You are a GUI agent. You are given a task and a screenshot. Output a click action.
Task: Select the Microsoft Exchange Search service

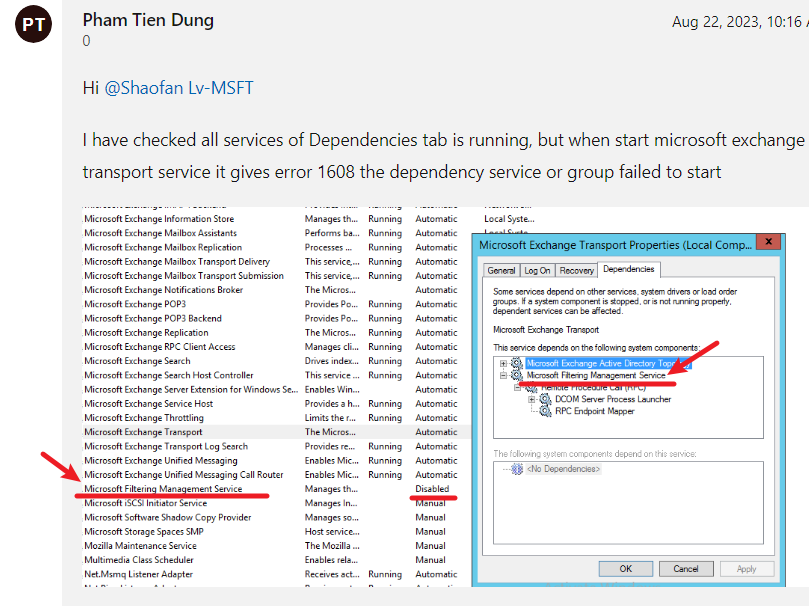click(x=137, y=361)
